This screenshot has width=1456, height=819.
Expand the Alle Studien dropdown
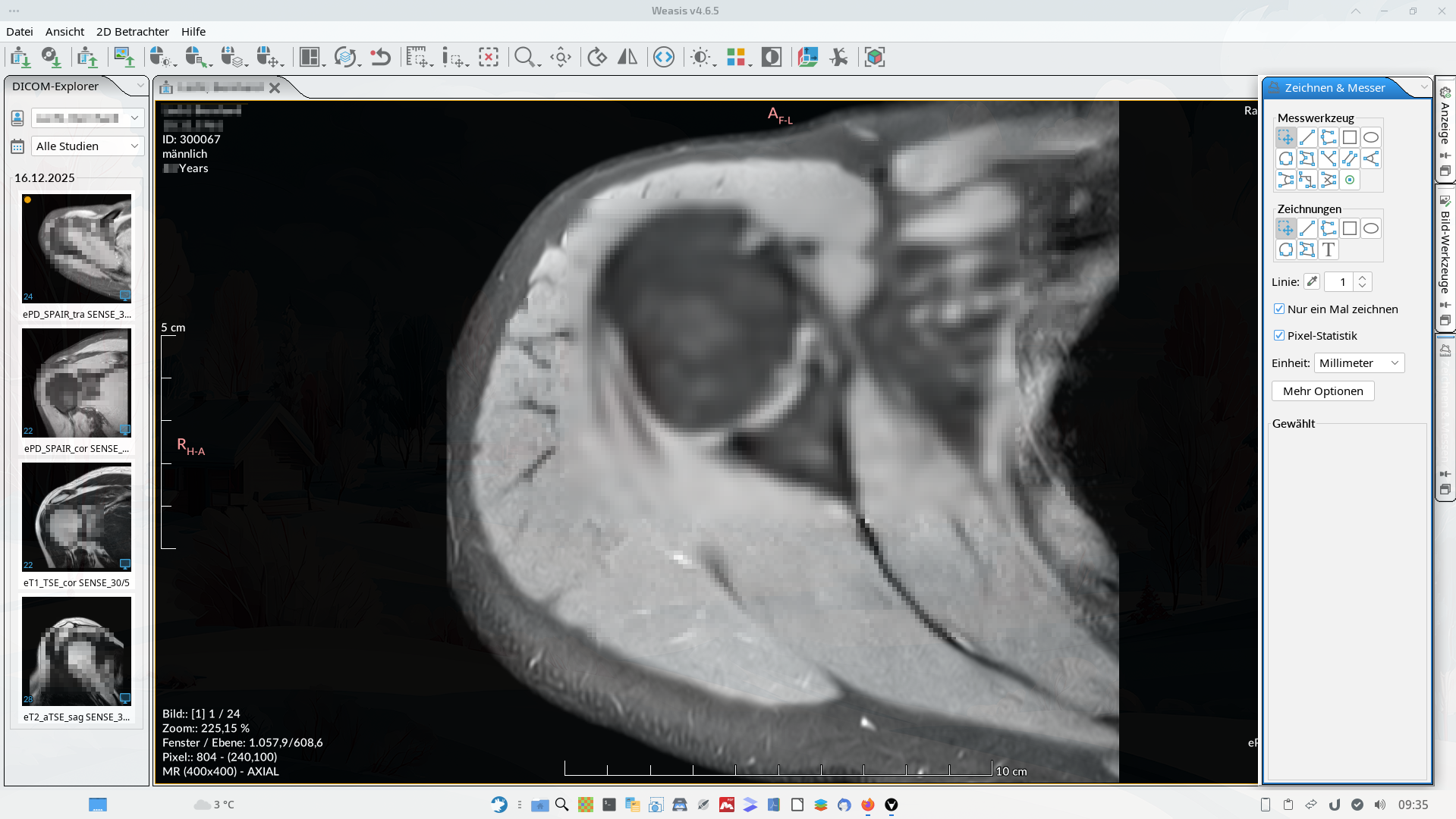(x=87, y=146)
